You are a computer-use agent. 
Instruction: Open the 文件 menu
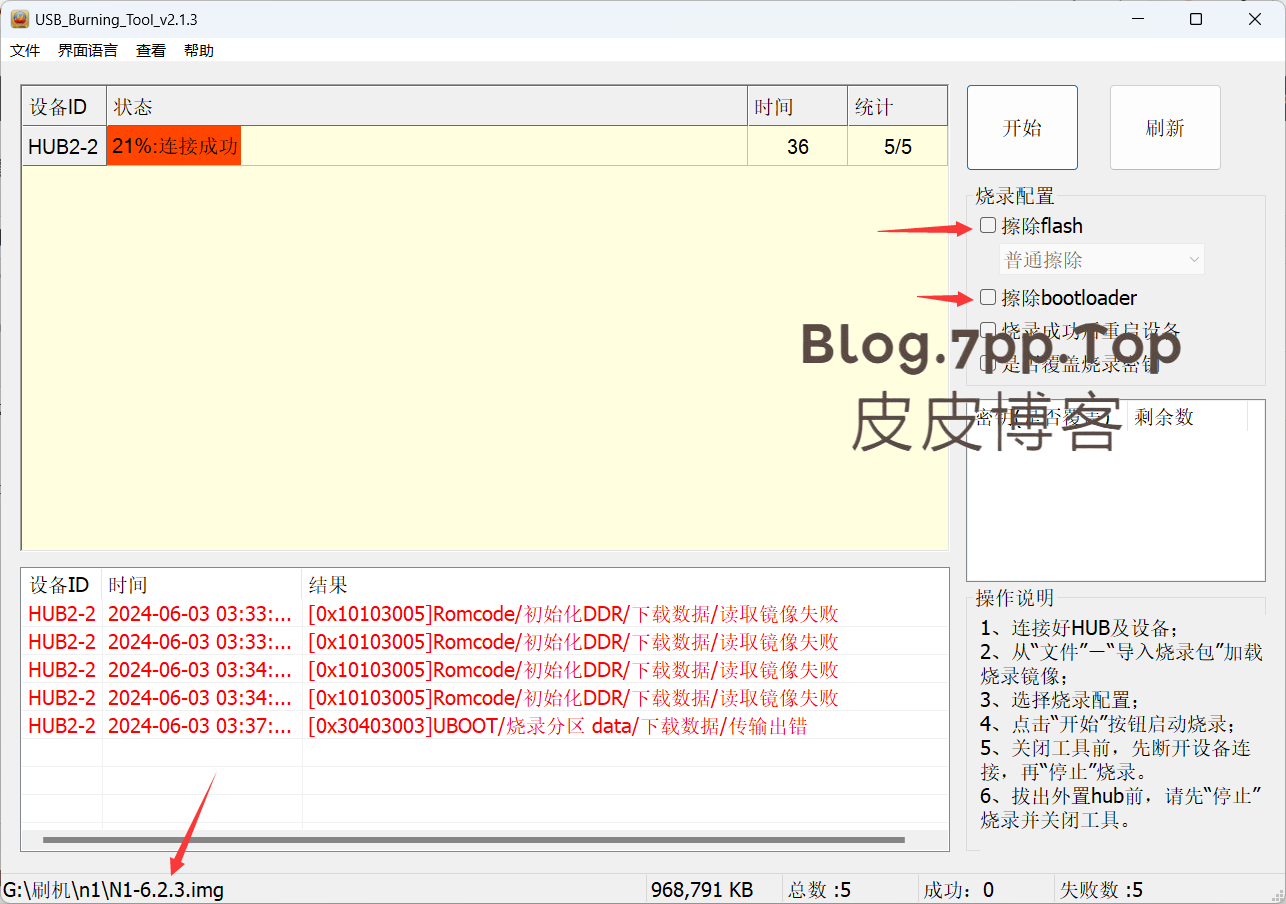coord(25,51)
